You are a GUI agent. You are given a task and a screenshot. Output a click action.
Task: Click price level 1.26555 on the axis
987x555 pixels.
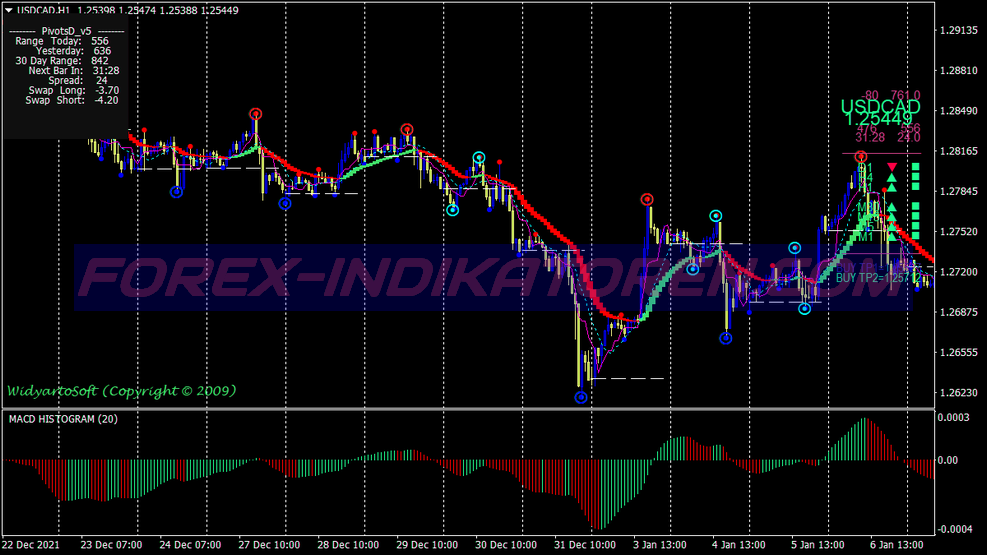[x=959, y=352]
